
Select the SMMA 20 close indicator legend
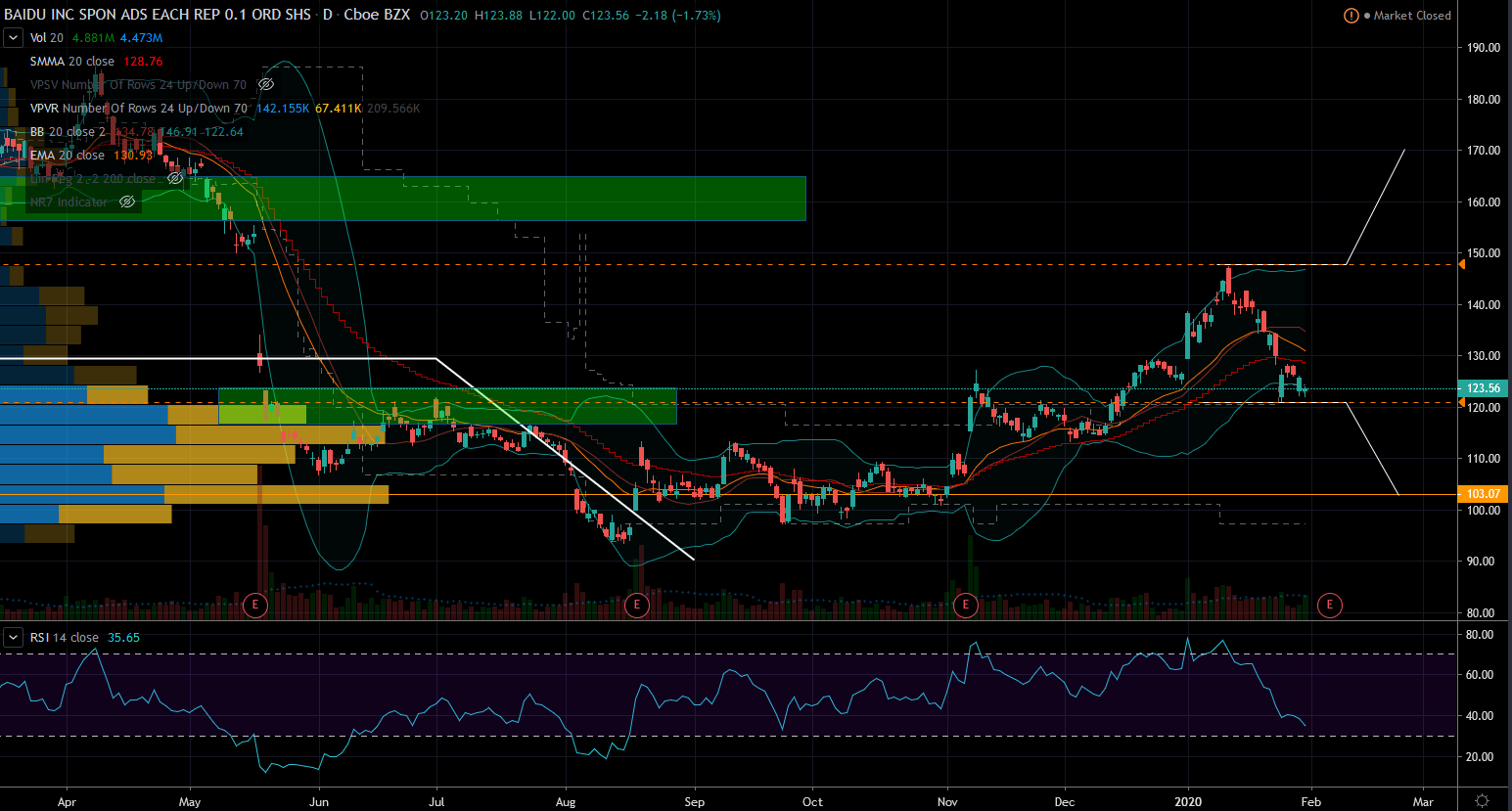tap(72, 62)
